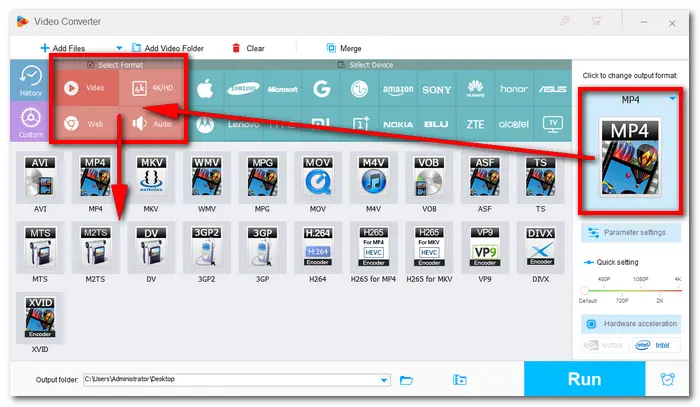Image resolution: width=700 pixels, height=407 pixels.
Task: Open the Motorola device presets
Action: 205,125
